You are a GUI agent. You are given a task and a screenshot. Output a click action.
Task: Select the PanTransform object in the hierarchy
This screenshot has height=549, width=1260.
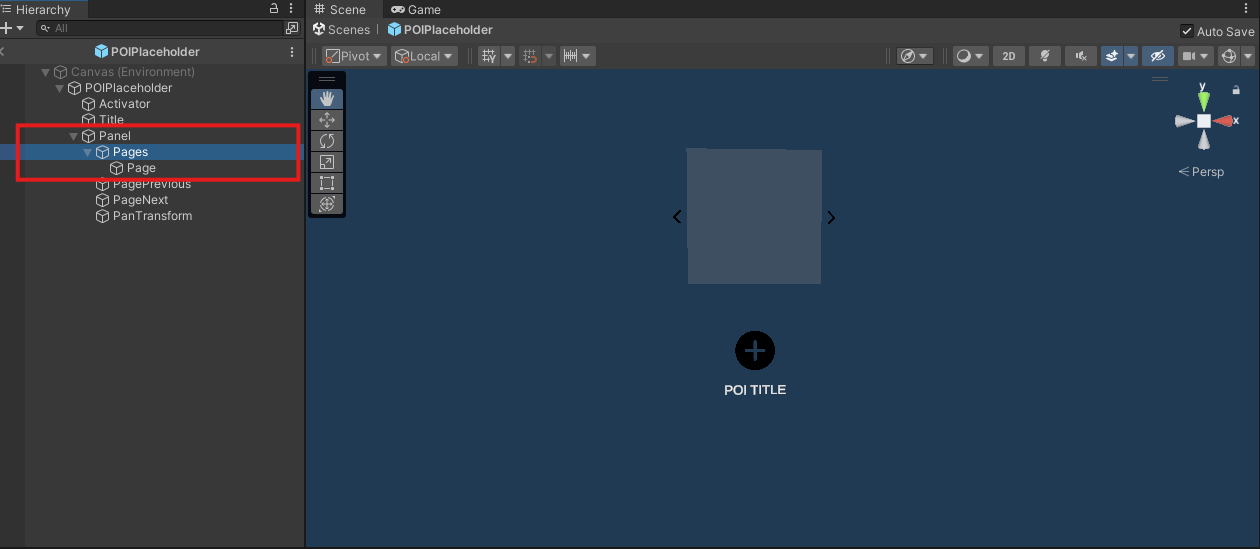pyautogui.click(x=144, y=216)
